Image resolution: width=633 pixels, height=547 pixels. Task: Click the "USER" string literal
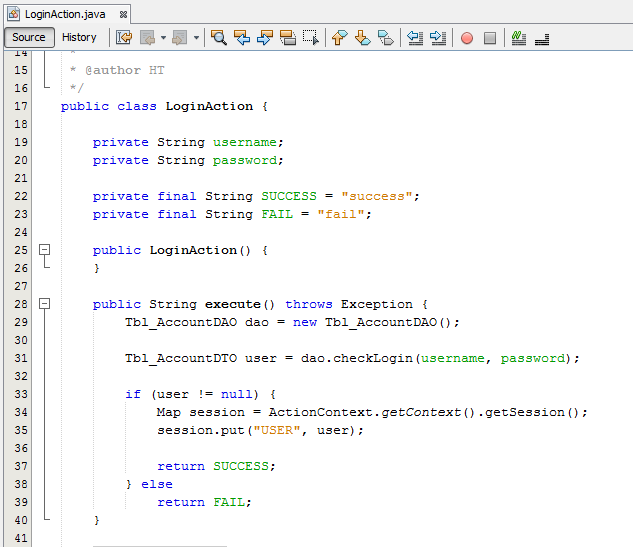[277, 430]
